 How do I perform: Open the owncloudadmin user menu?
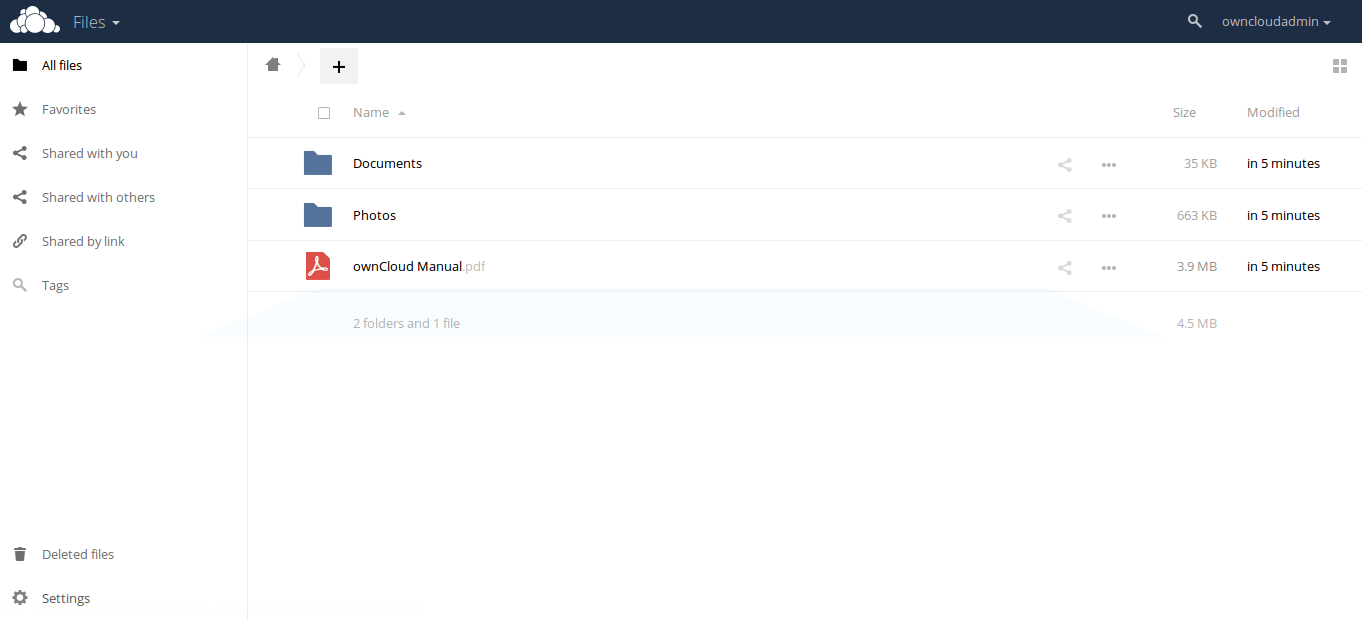tap(1277, 22)
